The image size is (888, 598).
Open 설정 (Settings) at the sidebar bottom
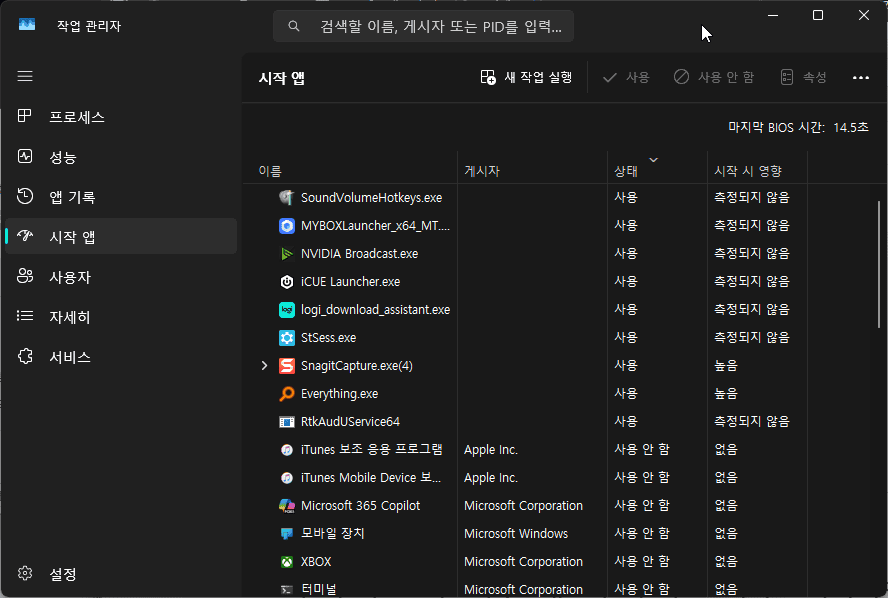[120, 574]
